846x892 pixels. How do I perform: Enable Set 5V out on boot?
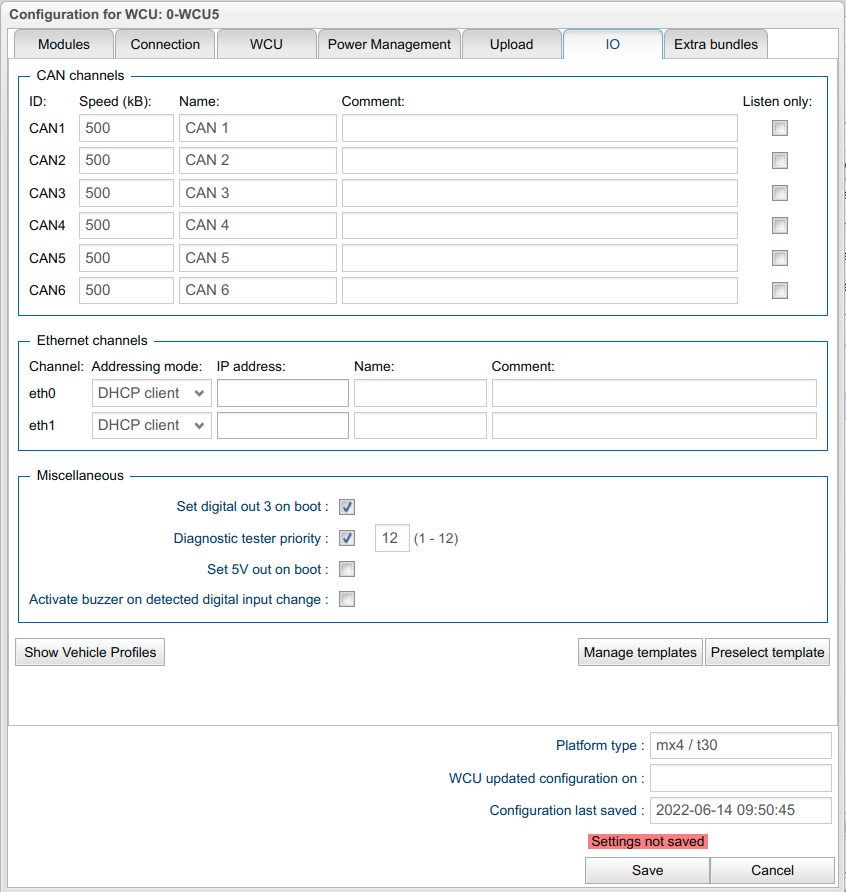[x=347, y=569]
